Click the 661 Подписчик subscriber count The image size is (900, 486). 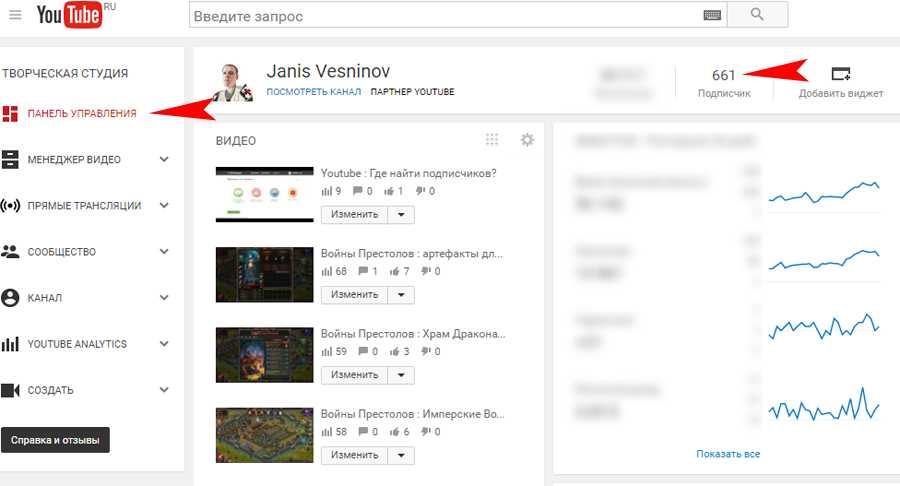(724, 83)
